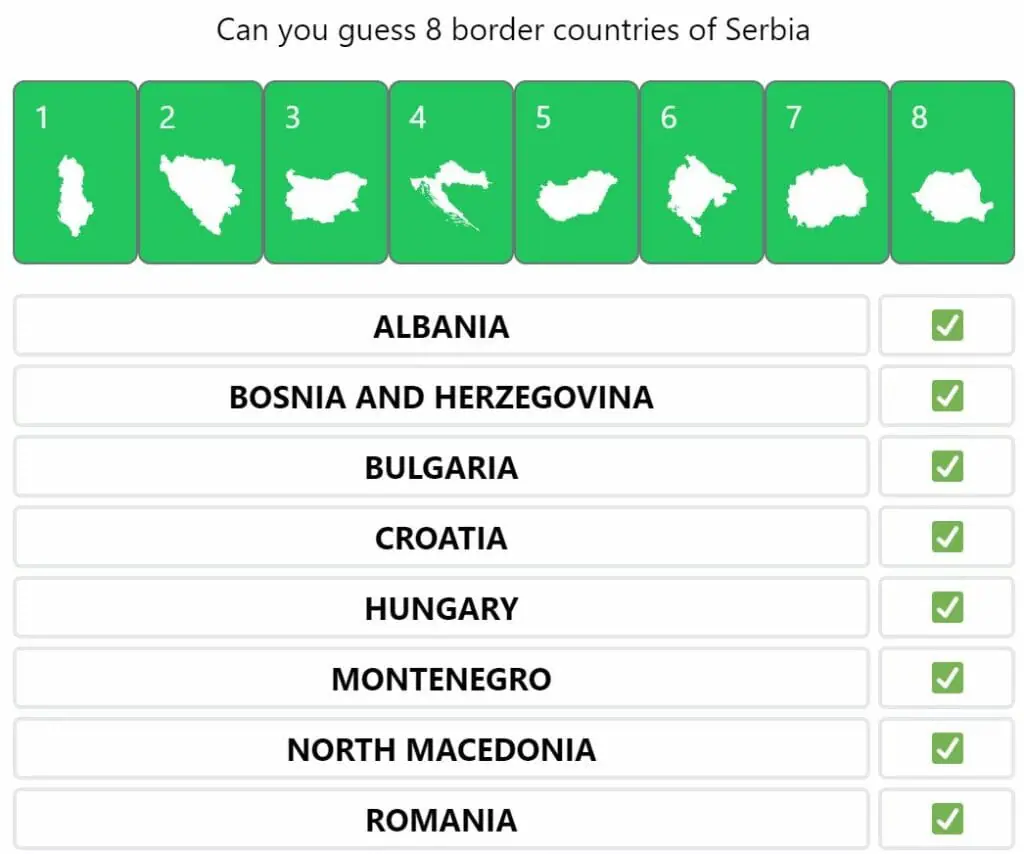Toggle the checkmark next to CROATIA

click(947, 537)
